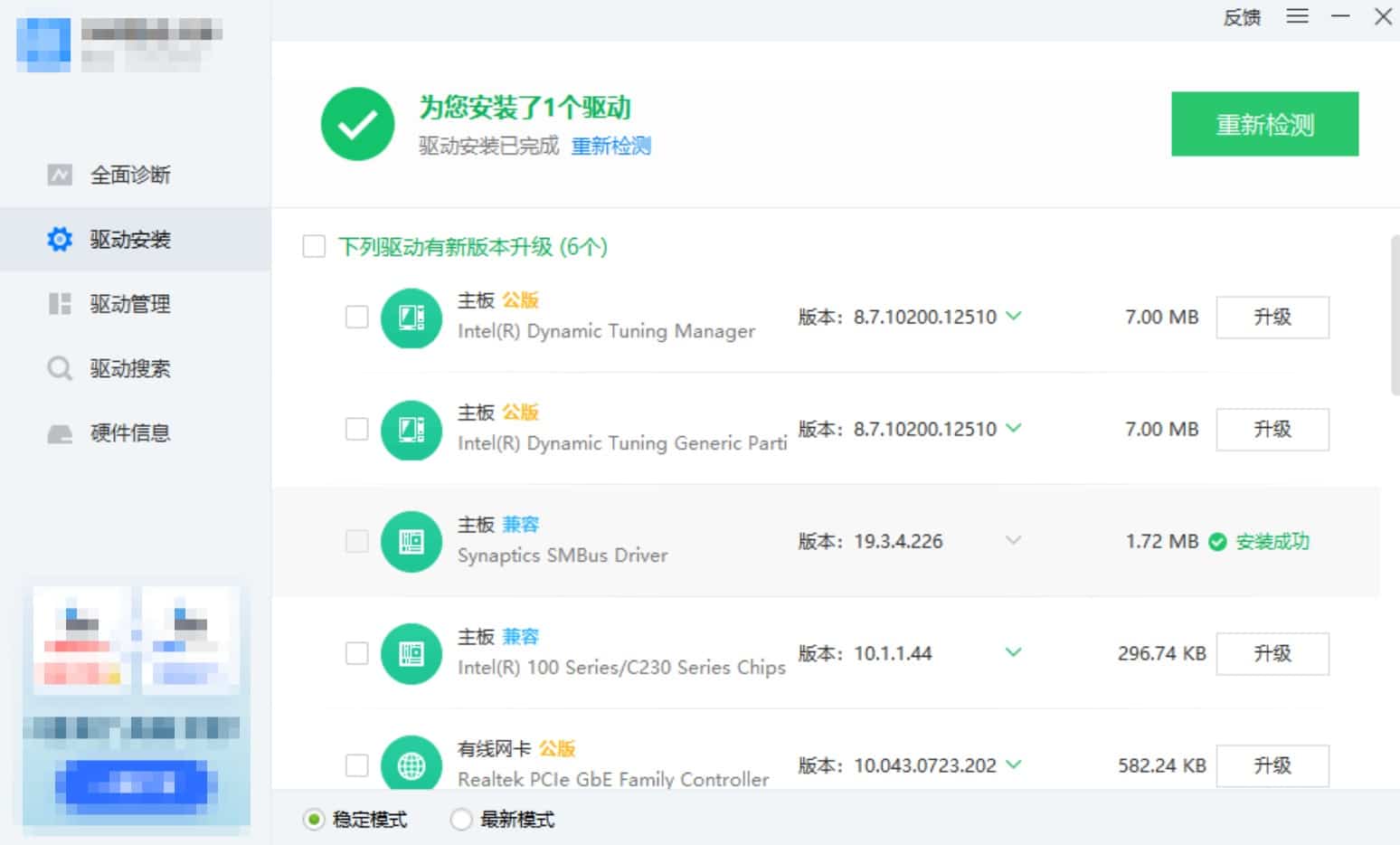The width and height of the screenshot is (1400, 845).
Task: Expand version dropdown for Intel Dynamic Tuning Manager
Action: (1014, 316)
